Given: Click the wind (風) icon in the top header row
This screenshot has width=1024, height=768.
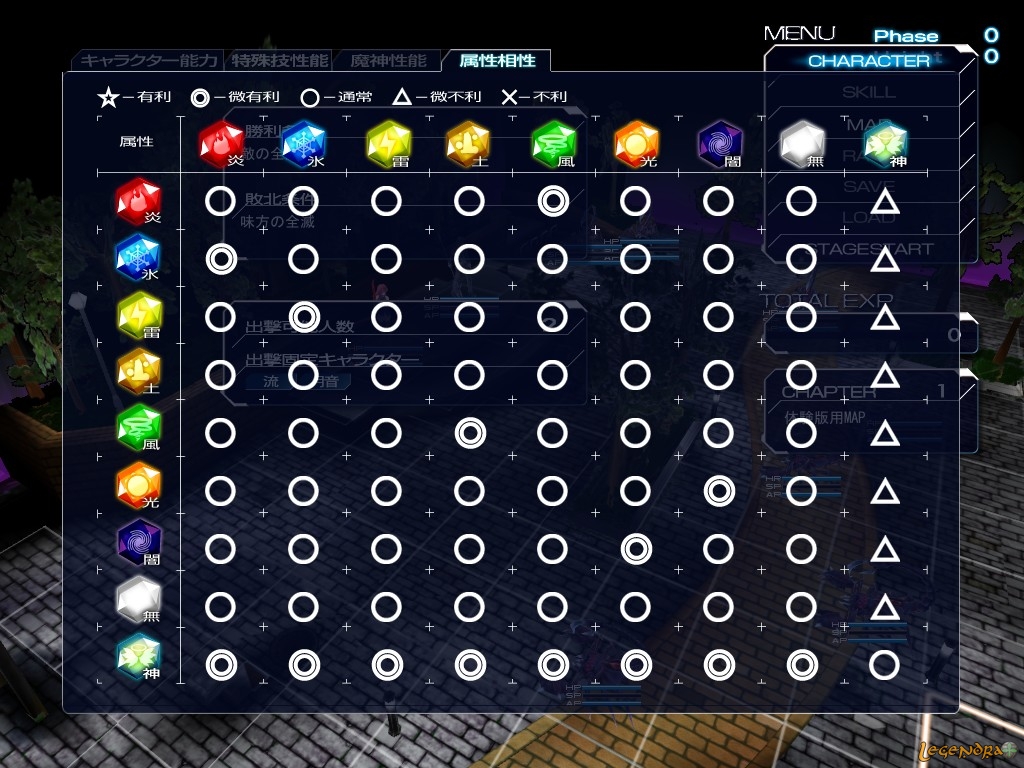Looking at the screenshot, I should click(552, 142).
